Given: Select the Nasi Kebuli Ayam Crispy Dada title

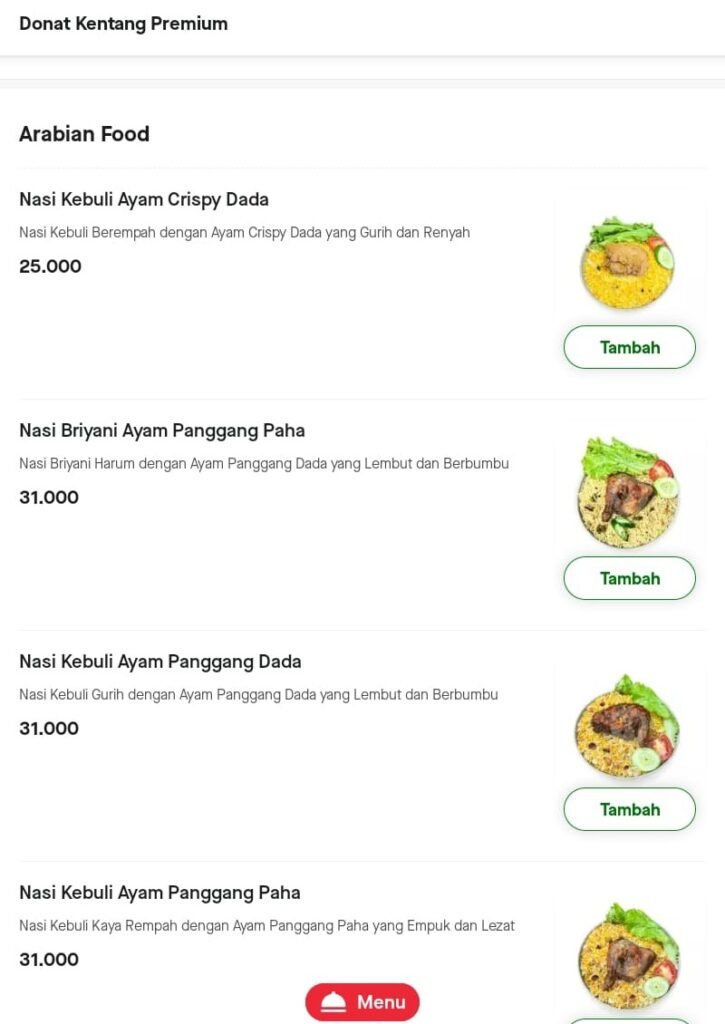Looking at the screenshot, I should (x=144, y=199).
